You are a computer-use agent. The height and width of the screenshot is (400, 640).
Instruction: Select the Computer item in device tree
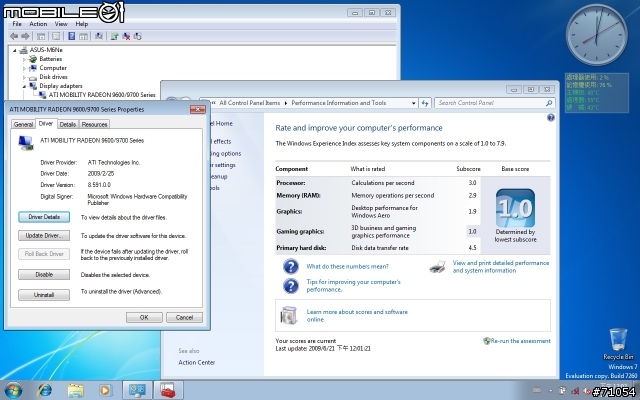tap(53, 68)
